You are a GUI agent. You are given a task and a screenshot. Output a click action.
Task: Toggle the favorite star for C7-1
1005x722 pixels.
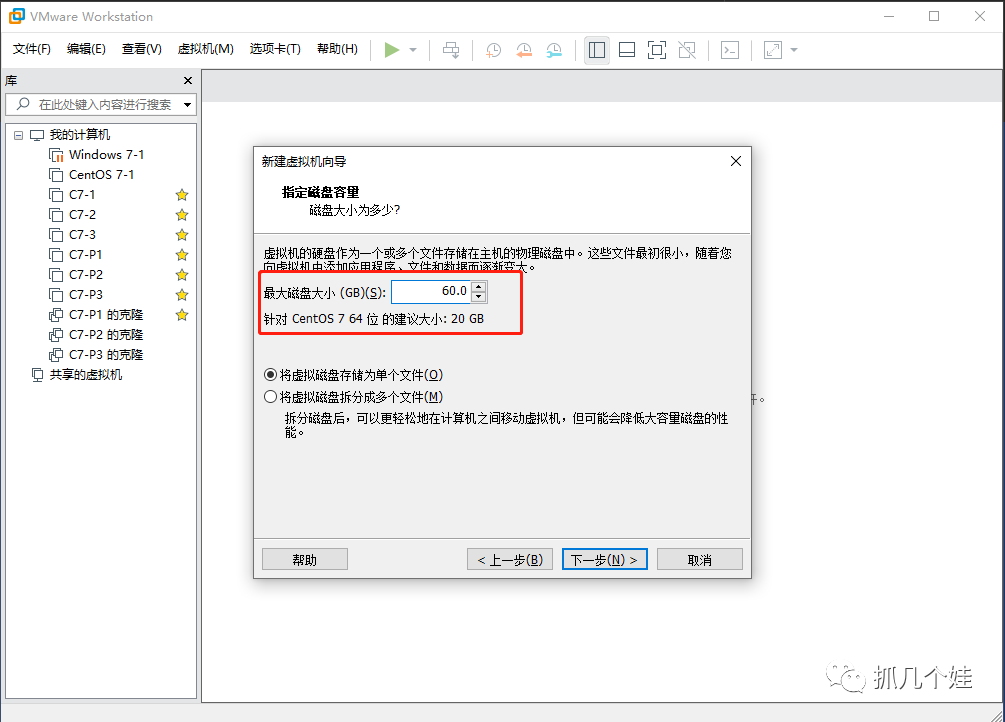182,194
